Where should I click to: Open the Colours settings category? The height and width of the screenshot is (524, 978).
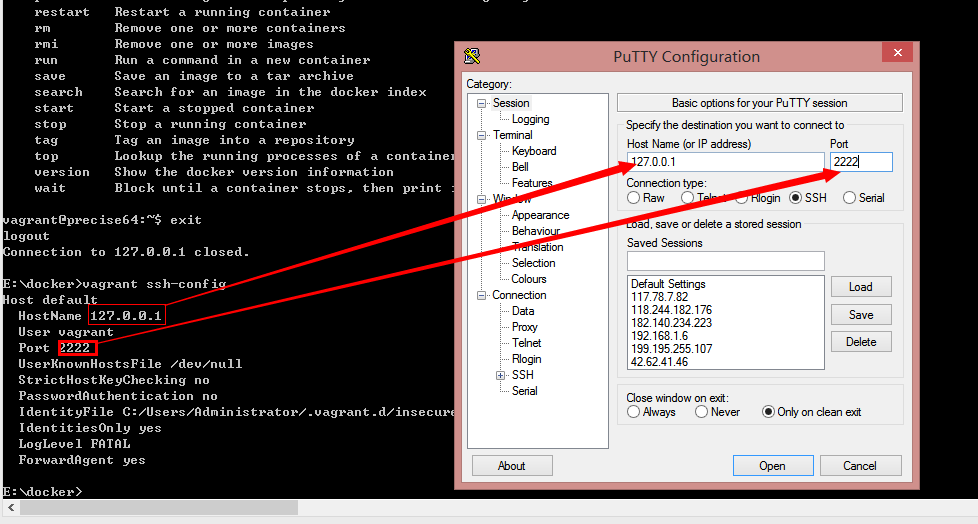click(529, 279)
